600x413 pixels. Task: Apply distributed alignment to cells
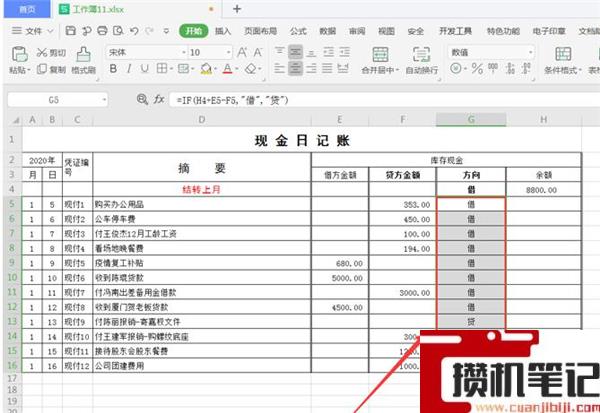click(x=343, y=69)
